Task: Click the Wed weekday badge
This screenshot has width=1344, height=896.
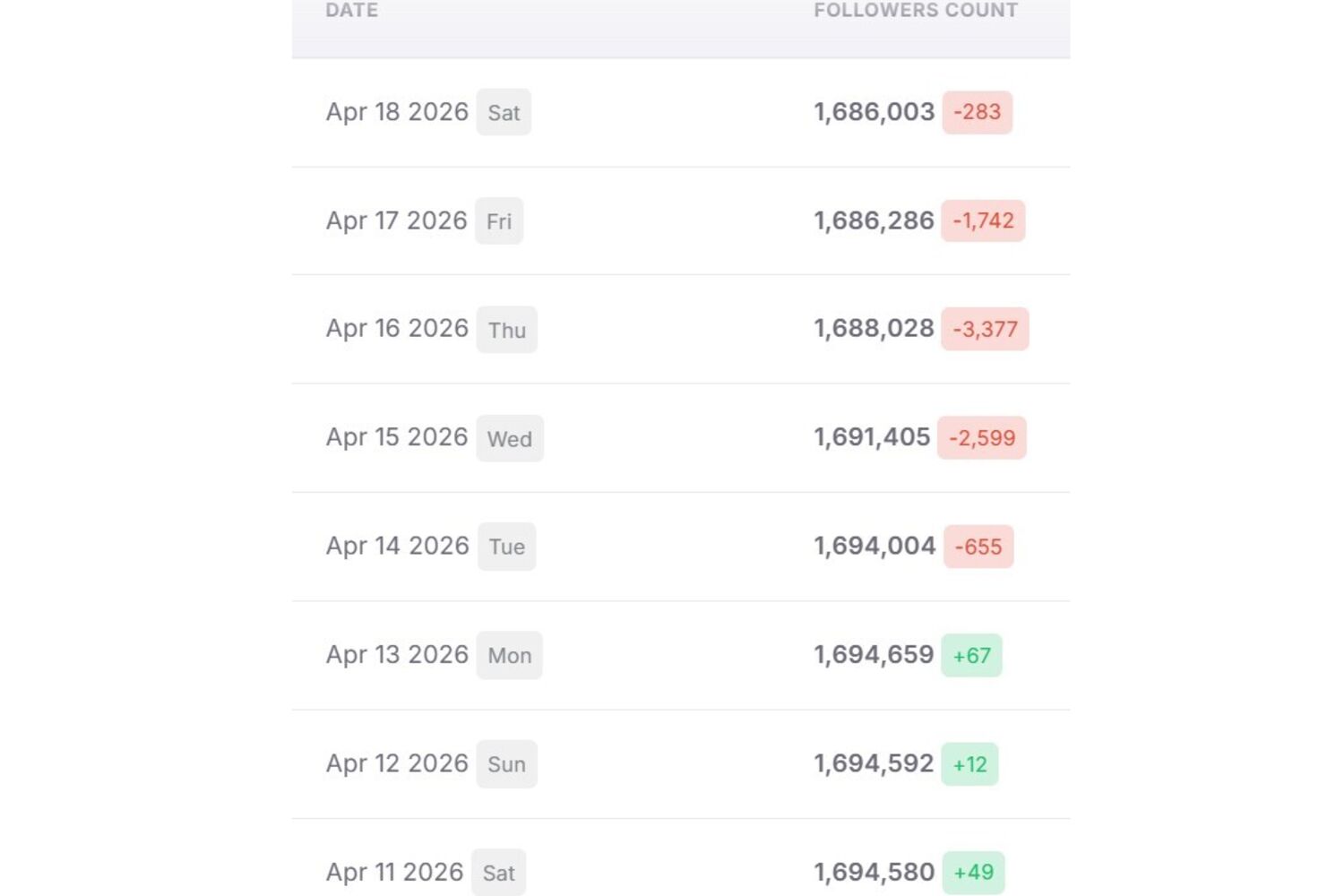Action: (x=510, y=439)
